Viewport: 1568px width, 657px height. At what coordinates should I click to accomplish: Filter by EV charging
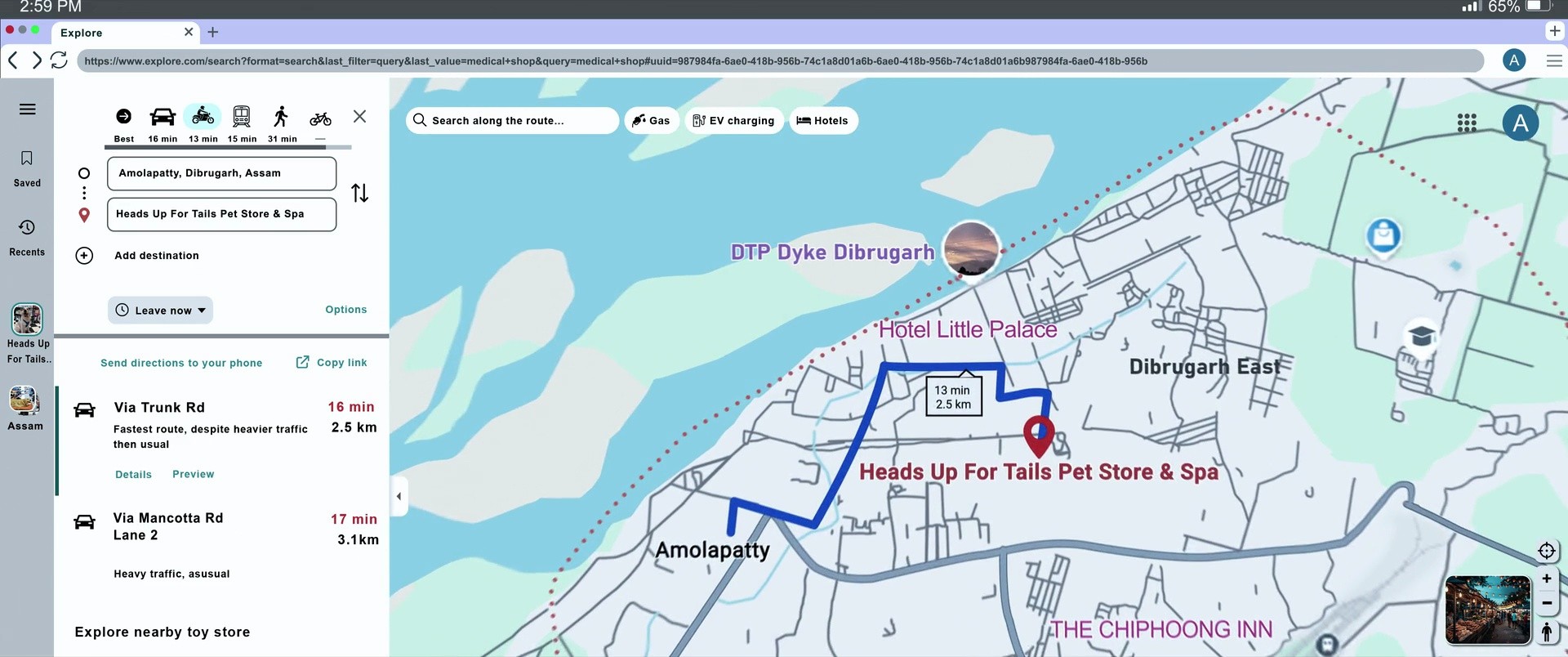coord(734,120)
